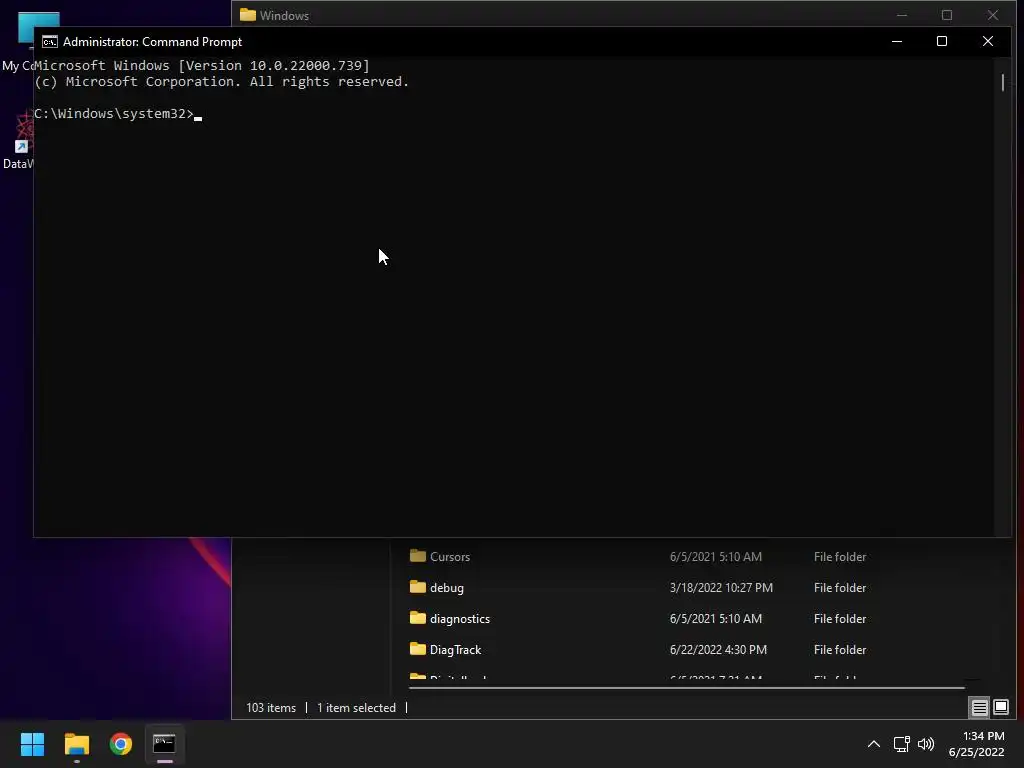Image resolution: width=1024 pixels, height=768 pixels.
Task: Maximize the Windows Explorer window
Action: pyautogui.click(x=947, y=15)
